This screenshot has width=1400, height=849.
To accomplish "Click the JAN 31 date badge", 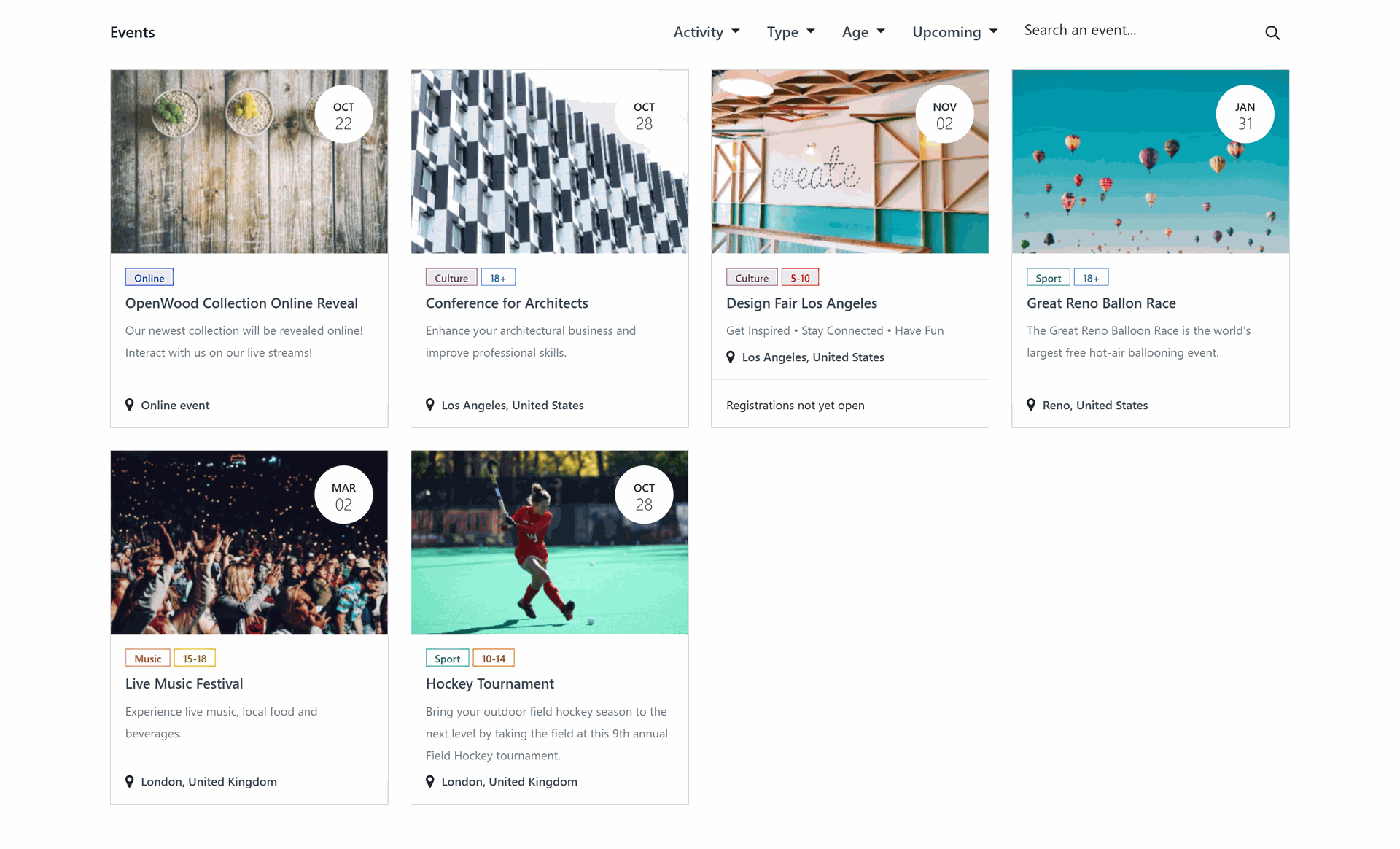I will (1245, 115).
